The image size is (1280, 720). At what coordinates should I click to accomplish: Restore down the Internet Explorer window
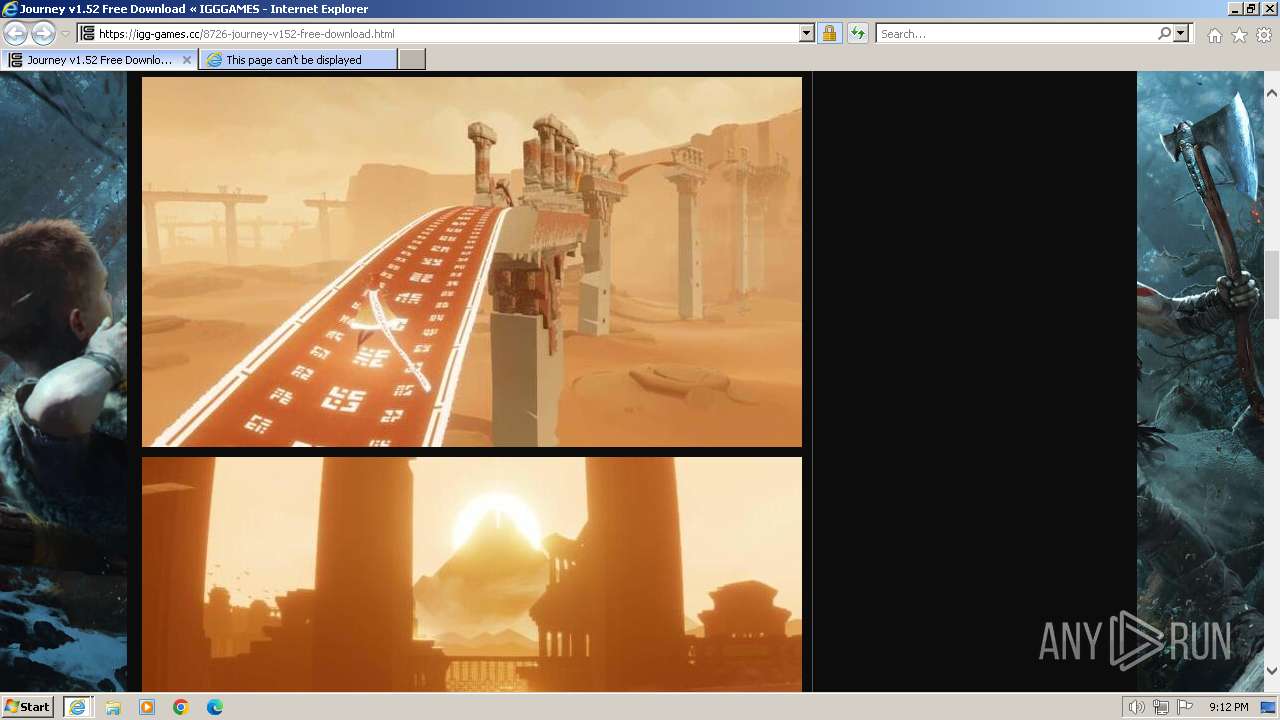point(1252,8)
